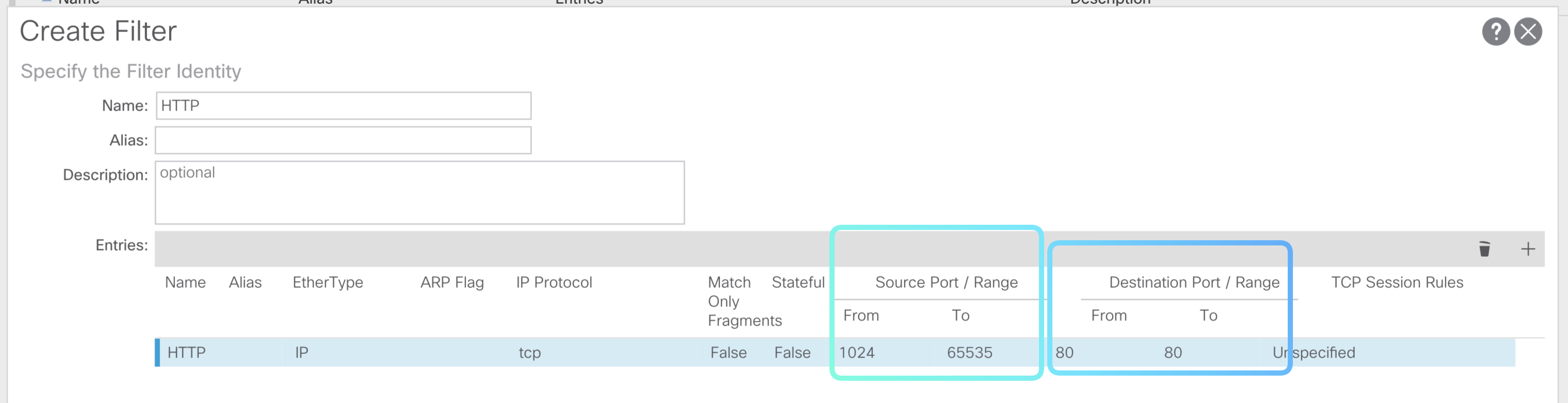
Task: Click the tcp IP Protocol cell
Action: [530, 352]
